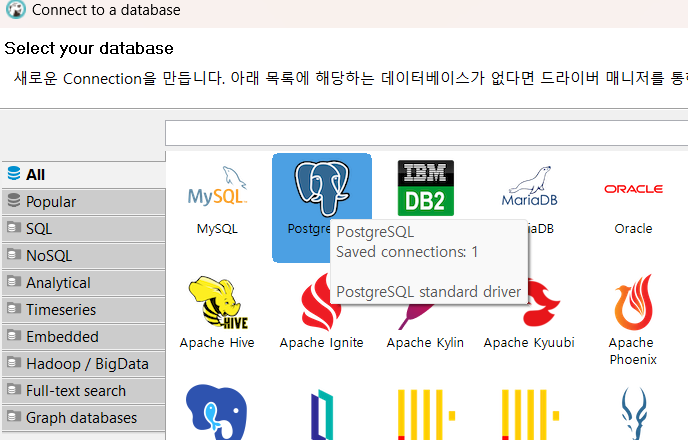Select the Apache Ignite flame icon
The image size is (688, 440).
click(x=321, y=302)
